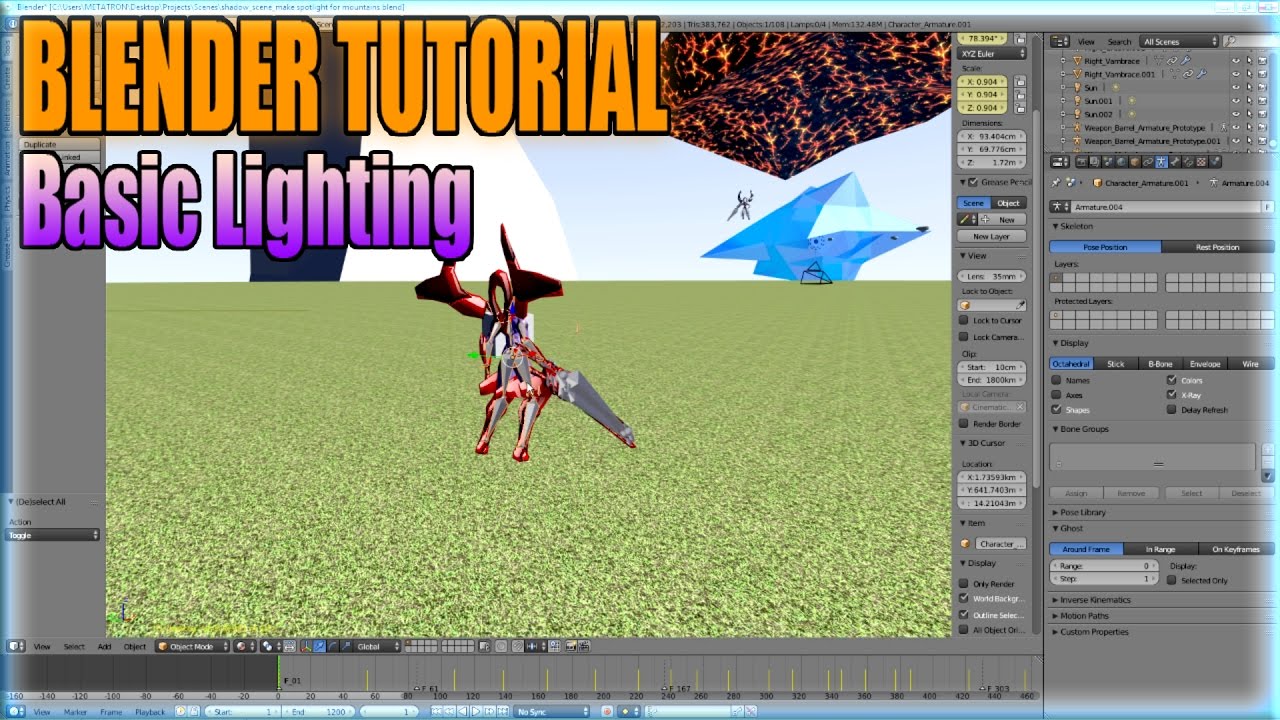Screen dimensions: 1280x720
Task: Open the Global orientation dropdown
Action: tap(376, 646)
